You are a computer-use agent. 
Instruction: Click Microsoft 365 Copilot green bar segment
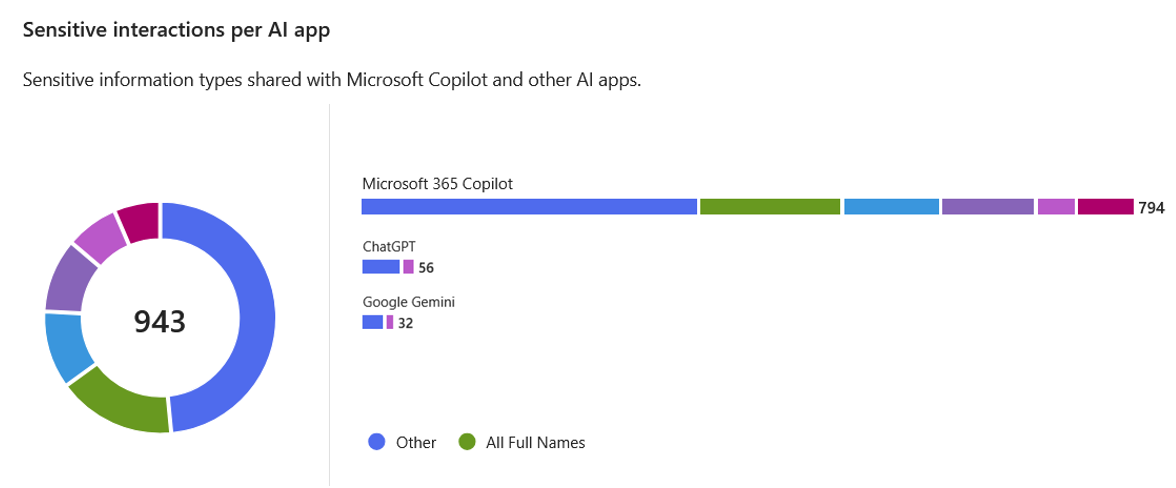[x=770, y=207]
